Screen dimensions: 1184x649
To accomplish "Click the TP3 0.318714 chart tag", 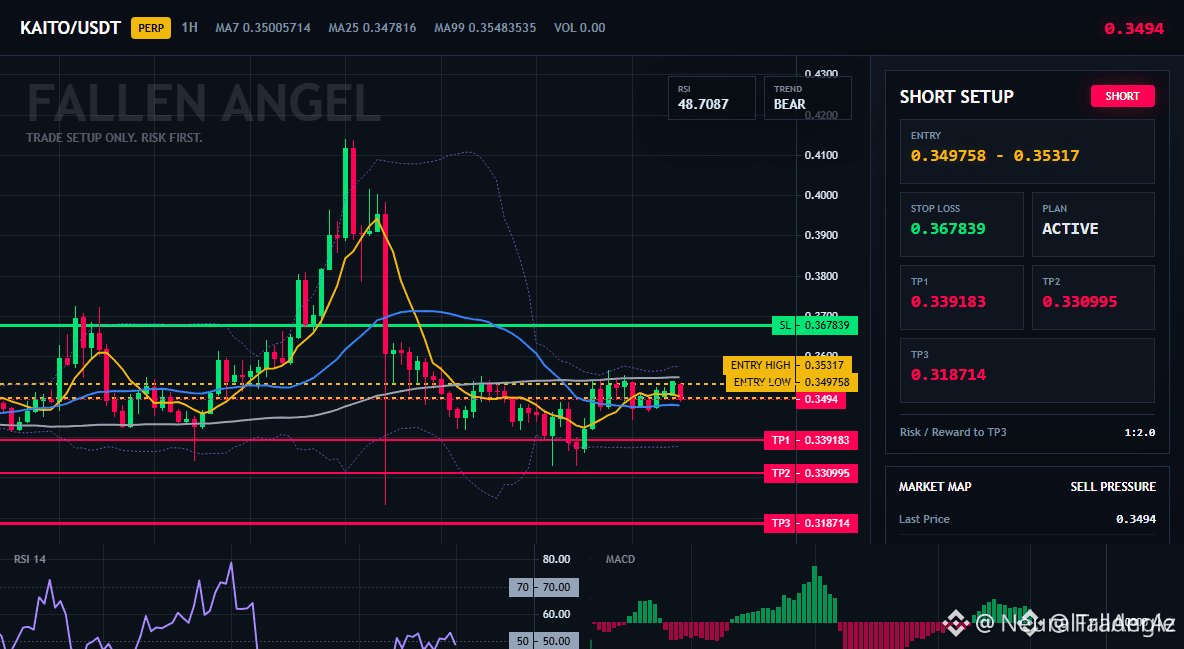I will pos(811,523).
